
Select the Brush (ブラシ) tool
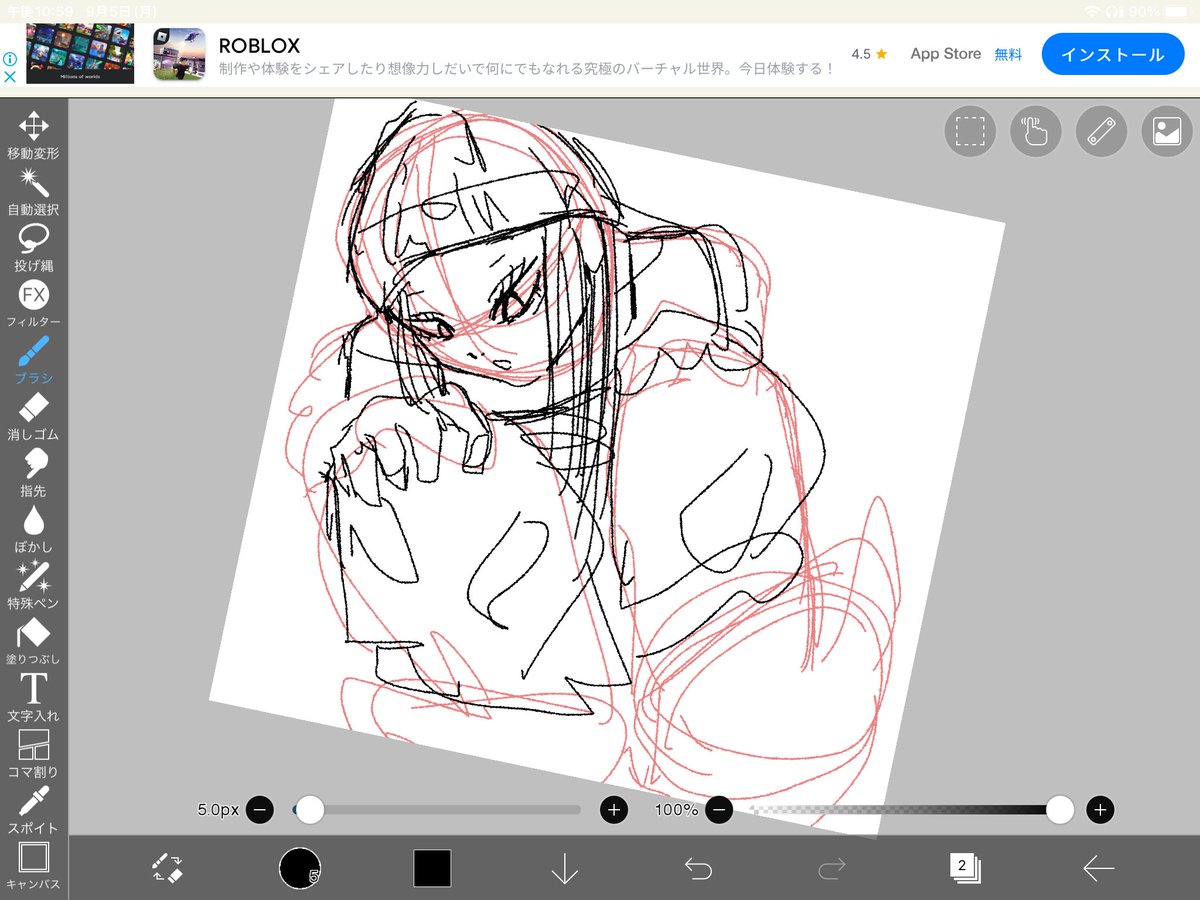(x=33, y=360)
